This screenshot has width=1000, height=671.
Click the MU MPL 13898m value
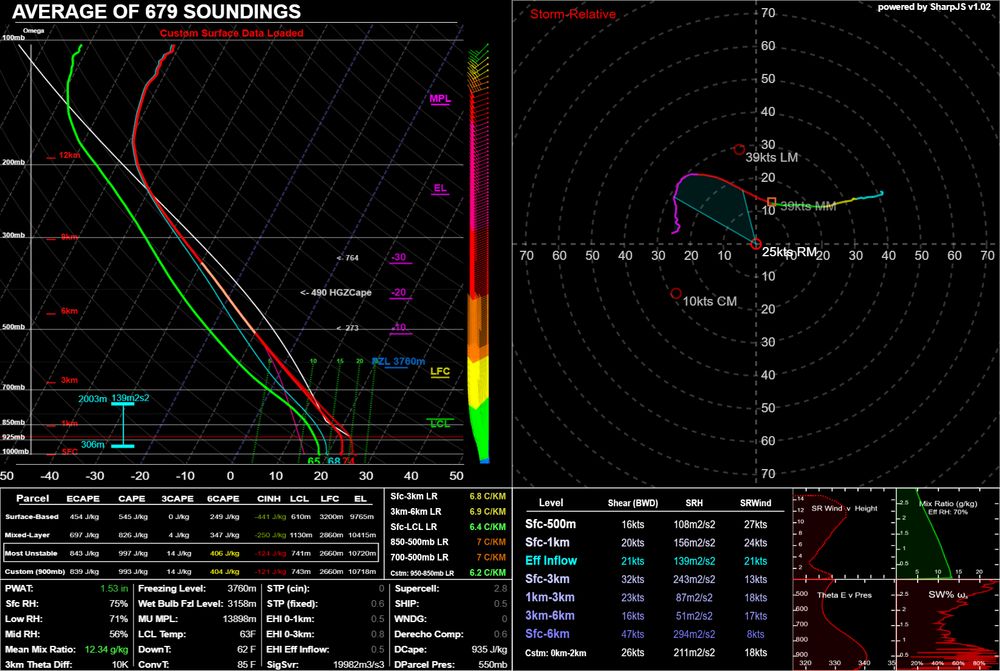[240, 619]
